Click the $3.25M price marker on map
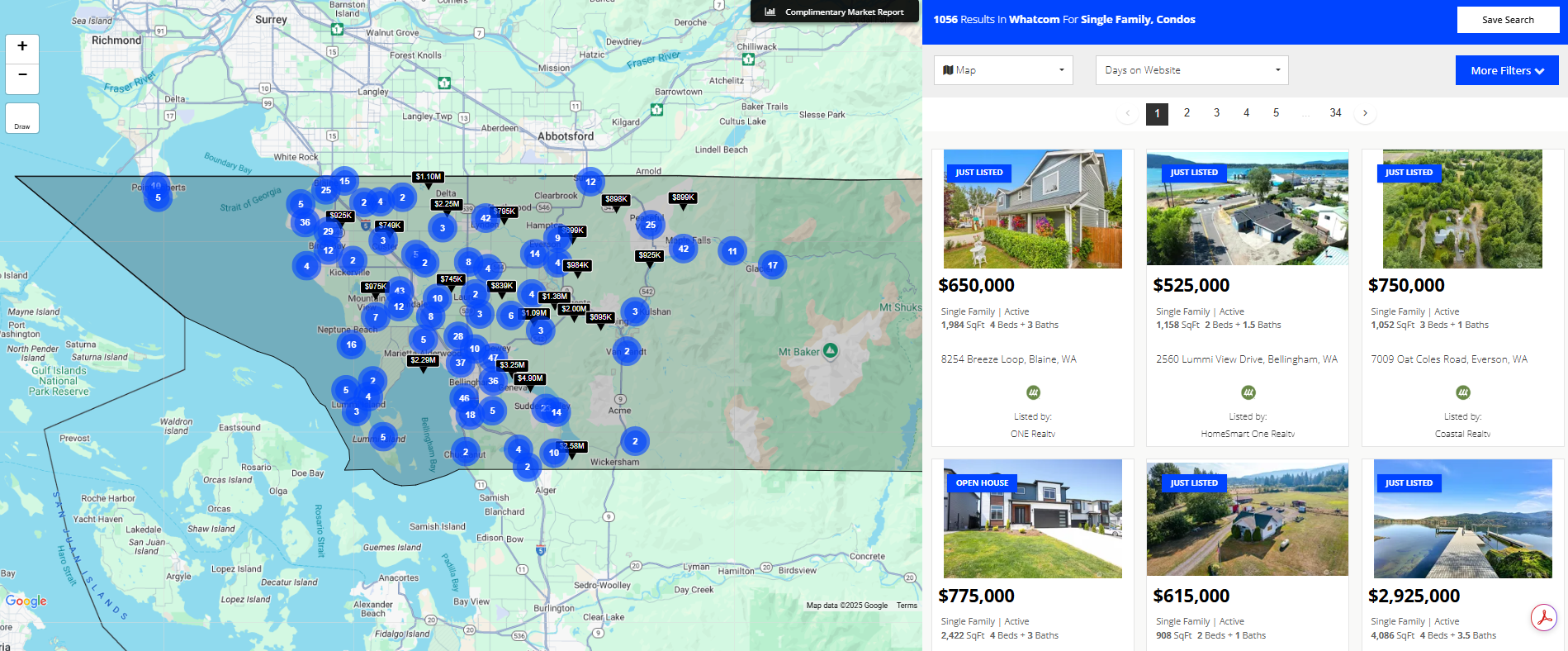The width and height of the screenshot is (1568, 651). pyautogui.click(x=512, y=366)
